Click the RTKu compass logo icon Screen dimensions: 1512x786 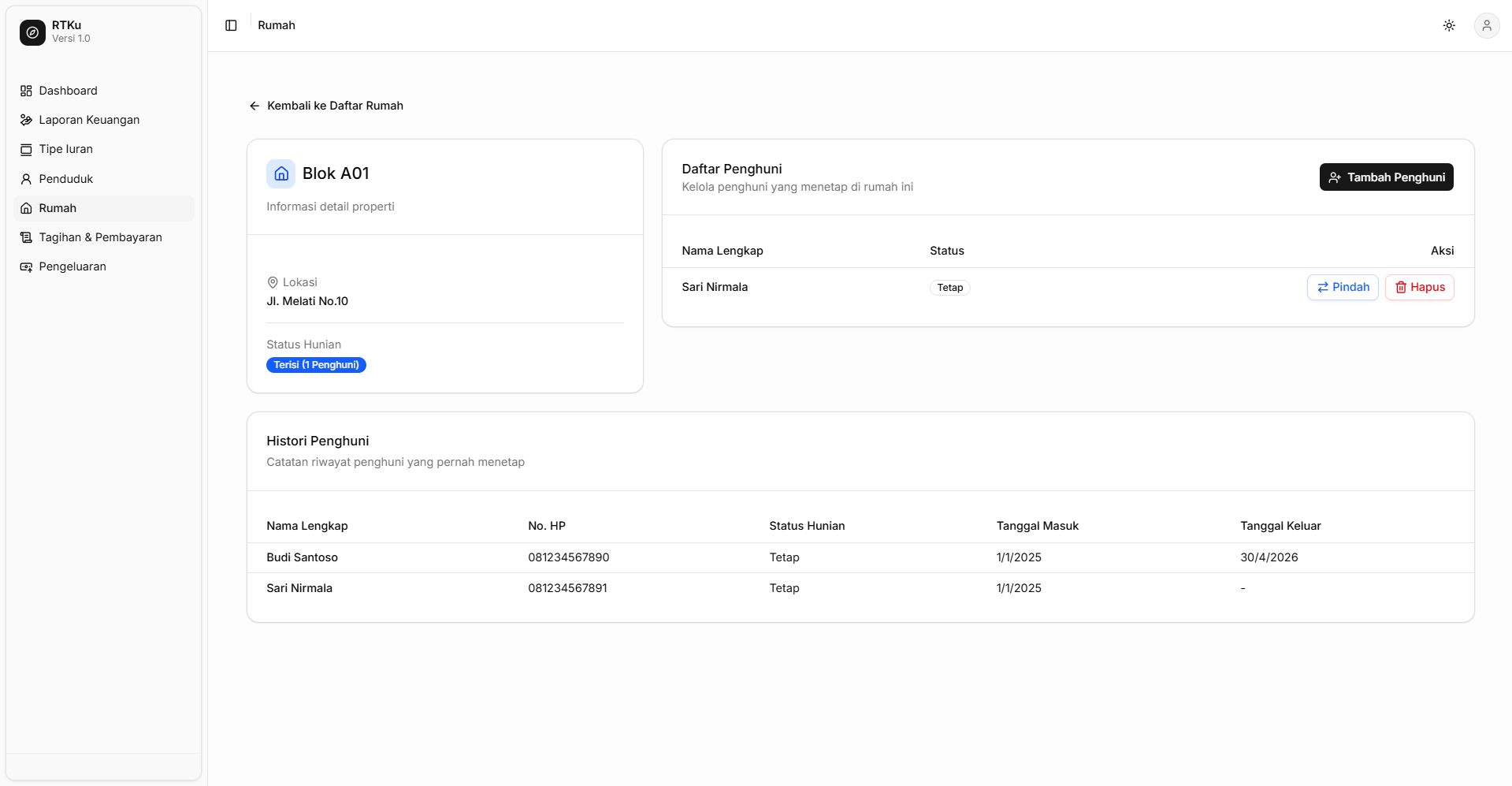32,32
